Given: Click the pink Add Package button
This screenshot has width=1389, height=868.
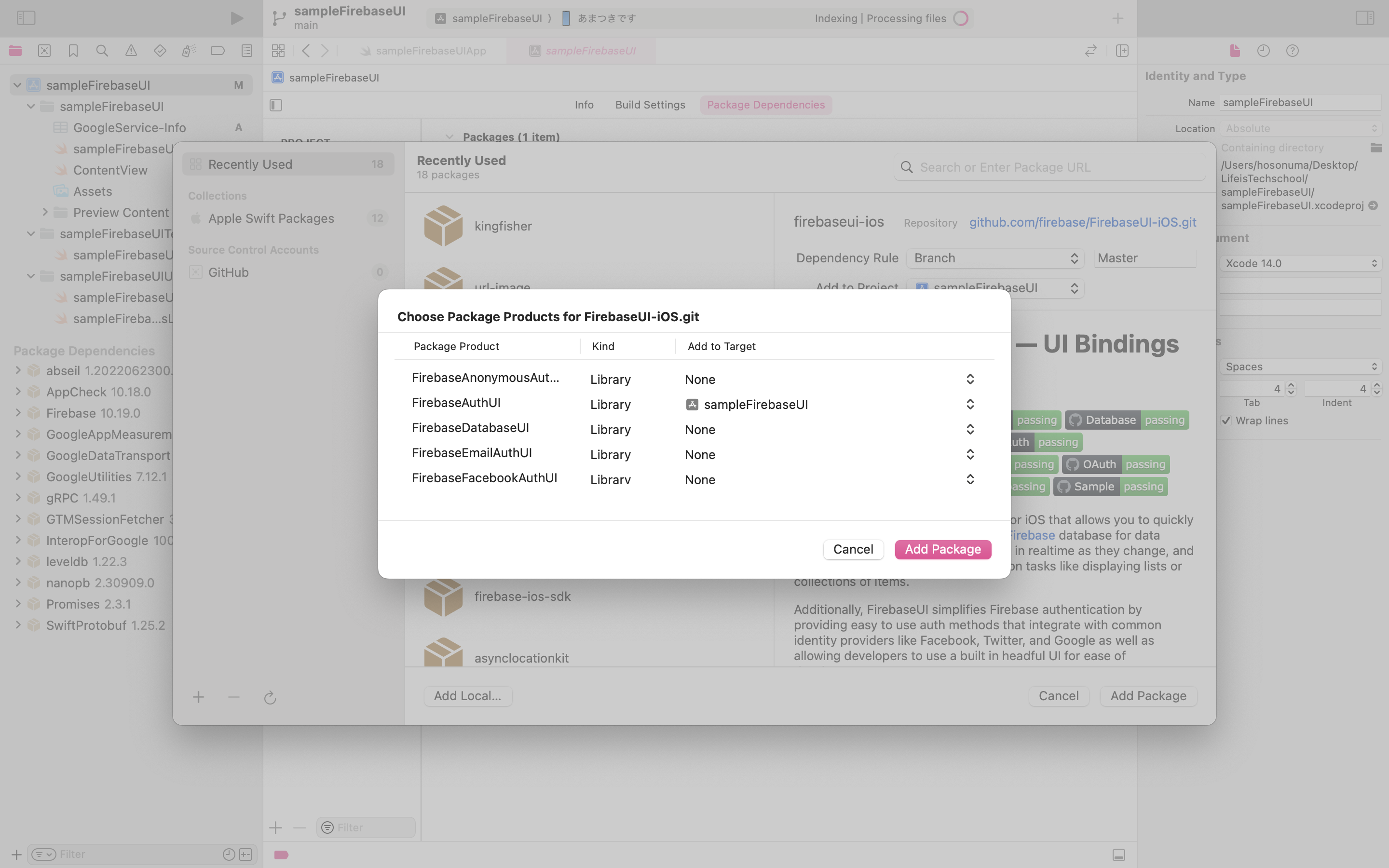Looking at the screenshot, I should click(942, 549).
